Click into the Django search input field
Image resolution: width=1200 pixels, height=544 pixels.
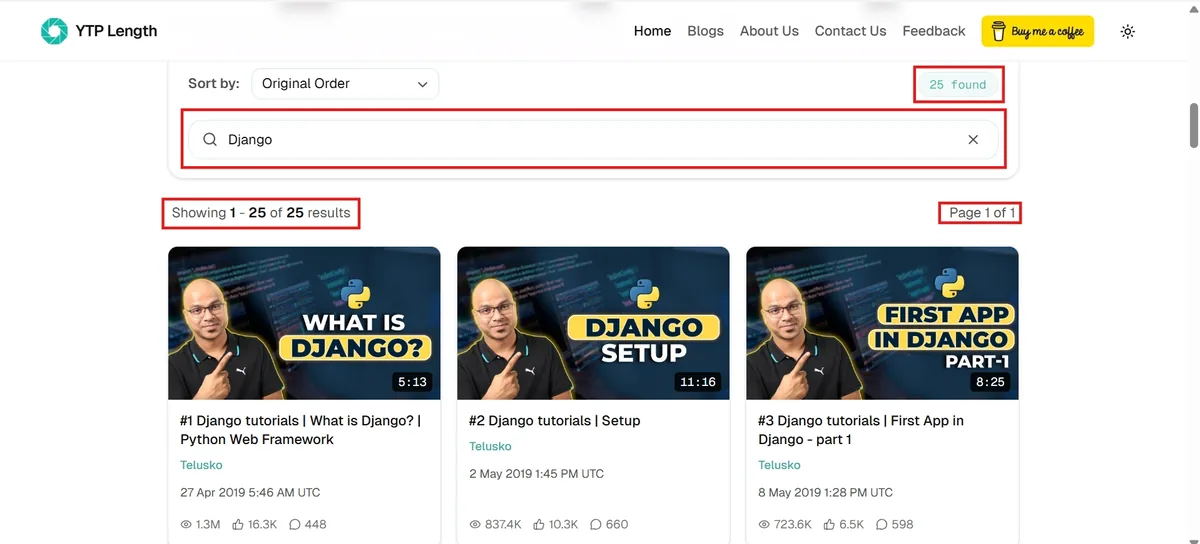(593, 140)
